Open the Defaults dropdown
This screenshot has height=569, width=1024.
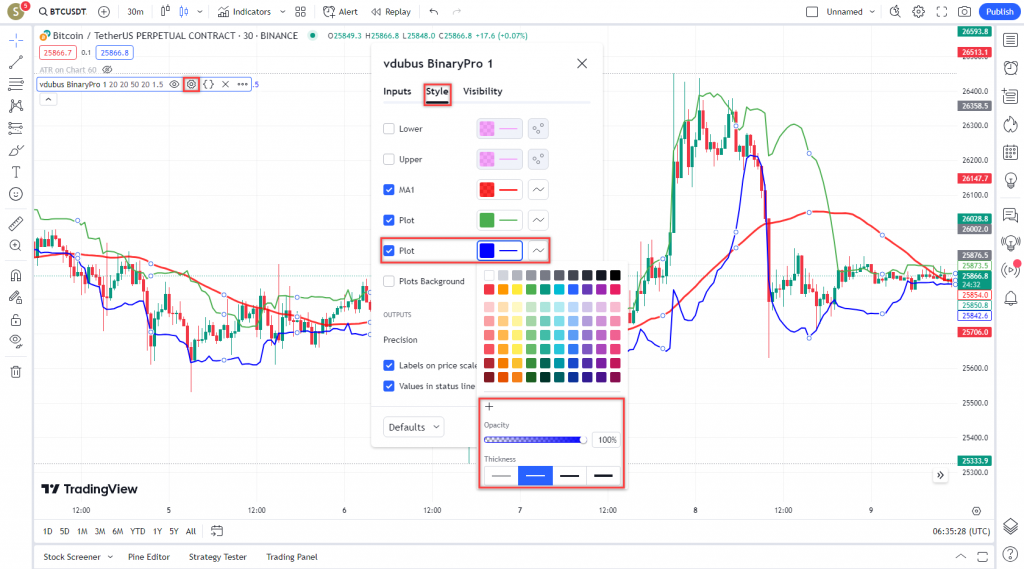(413, 427)
